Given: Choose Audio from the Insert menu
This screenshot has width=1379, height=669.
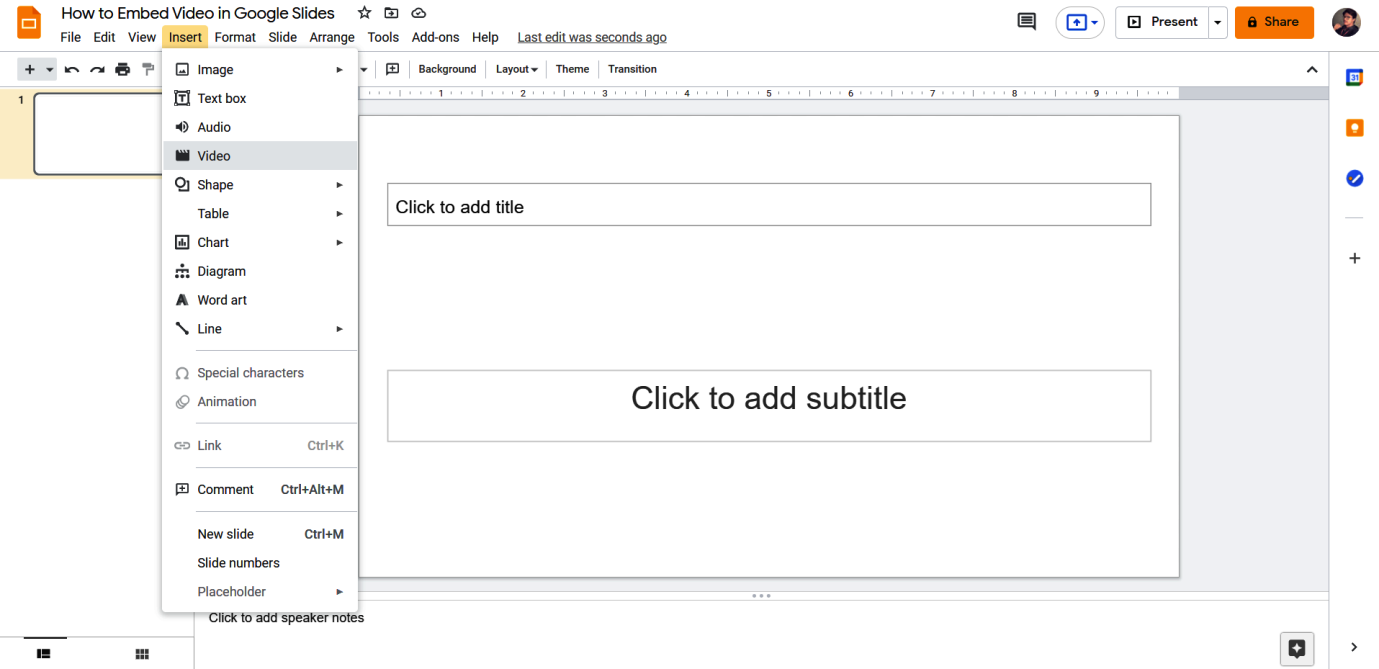Looking at the screenshot, I should 260,127.
